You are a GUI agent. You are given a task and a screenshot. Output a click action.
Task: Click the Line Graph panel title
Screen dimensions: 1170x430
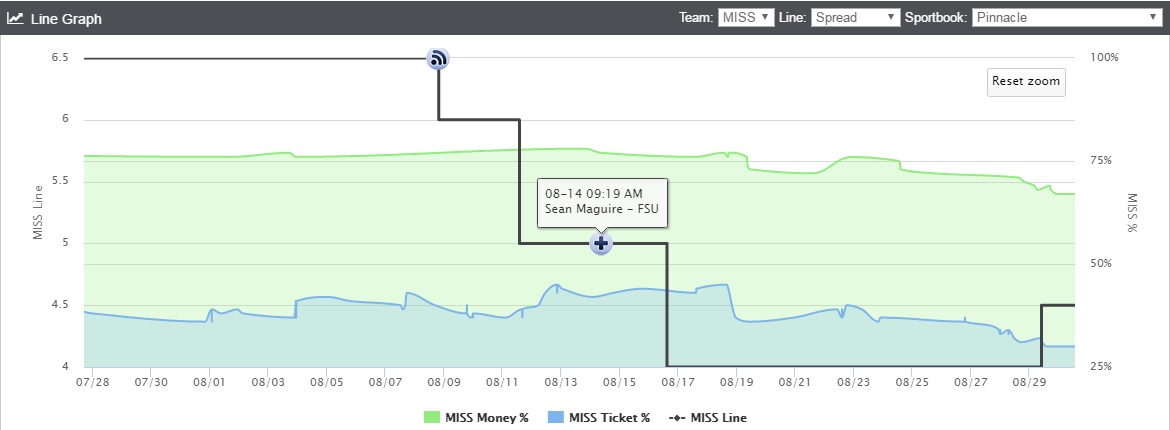[66, 19]
